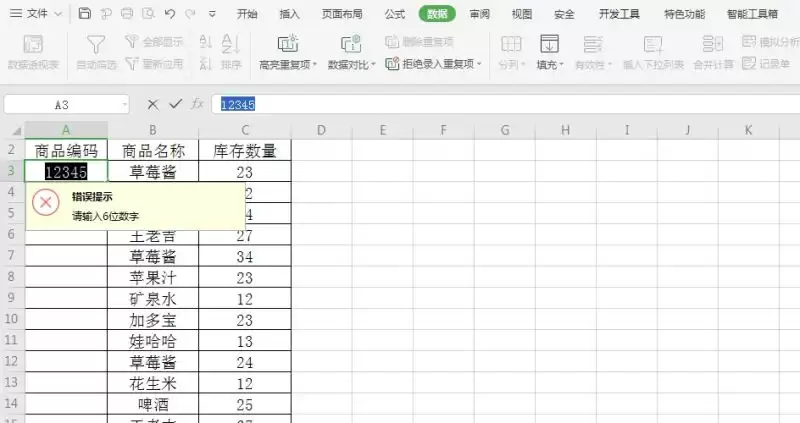Click the Save icon in quick toolbar
The width and height of the screenshot is (800, 423).
(85, 14)
